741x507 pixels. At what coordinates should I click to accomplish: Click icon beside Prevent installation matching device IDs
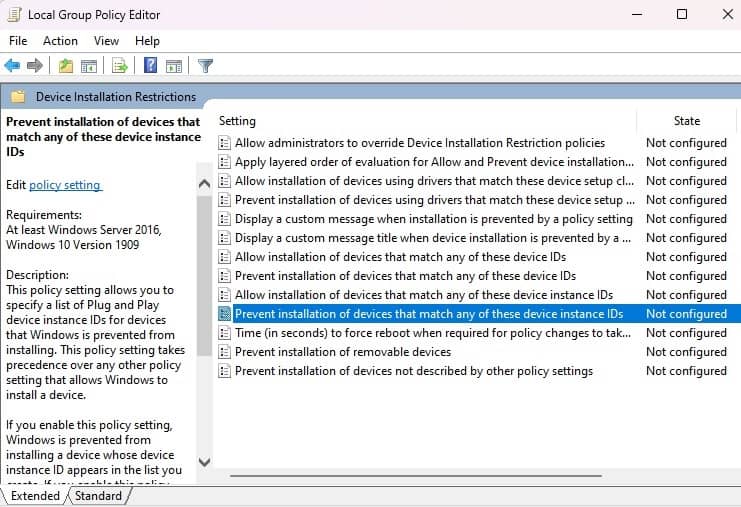coord(224,275)
